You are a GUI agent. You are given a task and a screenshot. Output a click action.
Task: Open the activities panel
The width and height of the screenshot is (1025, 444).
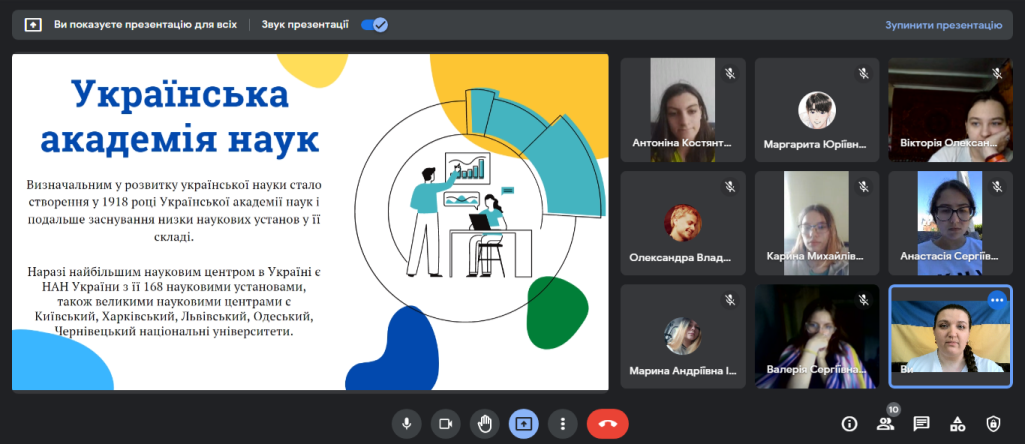pyautogui.click(x=957, y=423)
